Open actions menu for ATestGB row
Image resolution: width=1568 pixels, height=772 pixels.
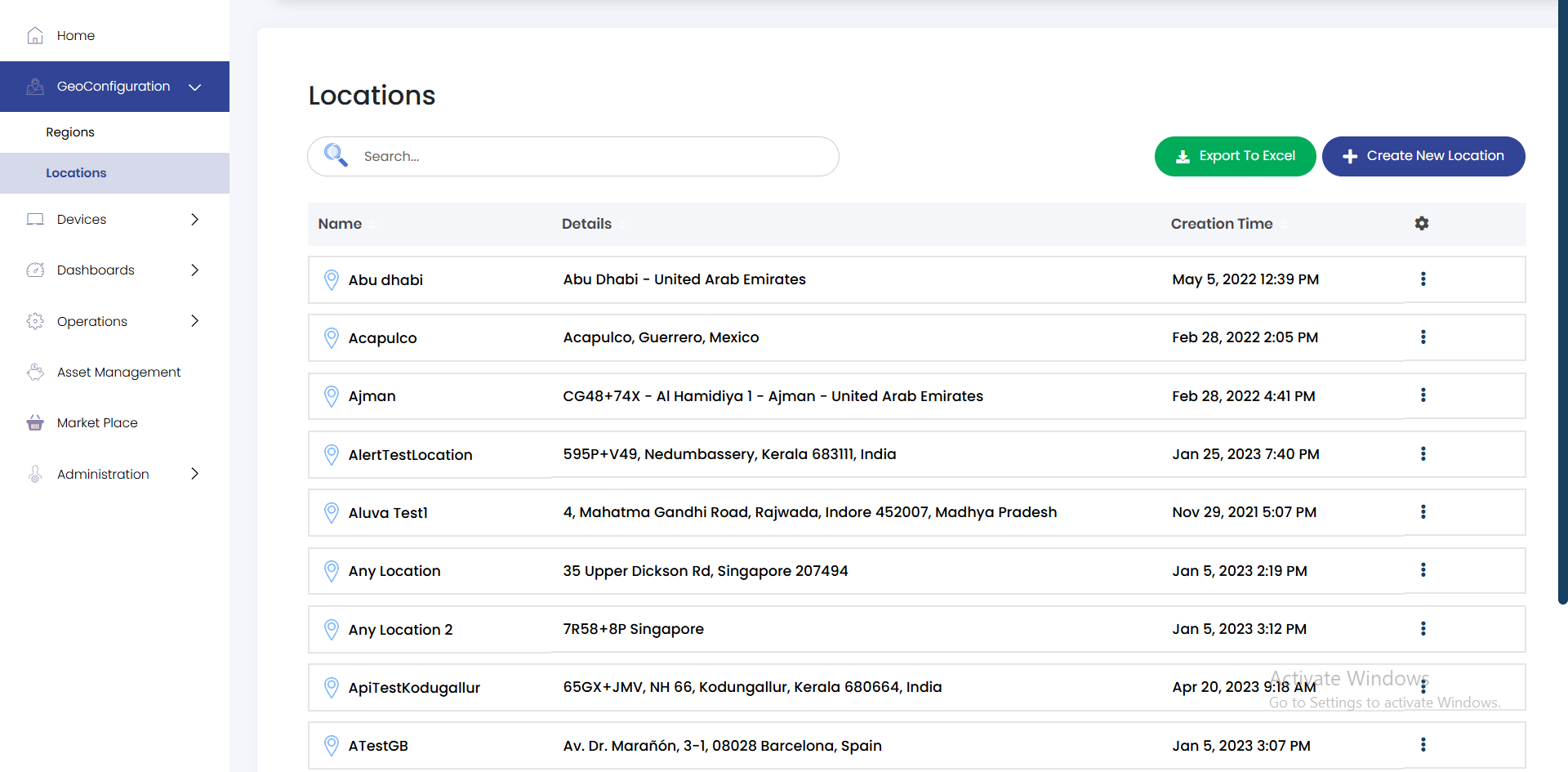coord(1423,745)
